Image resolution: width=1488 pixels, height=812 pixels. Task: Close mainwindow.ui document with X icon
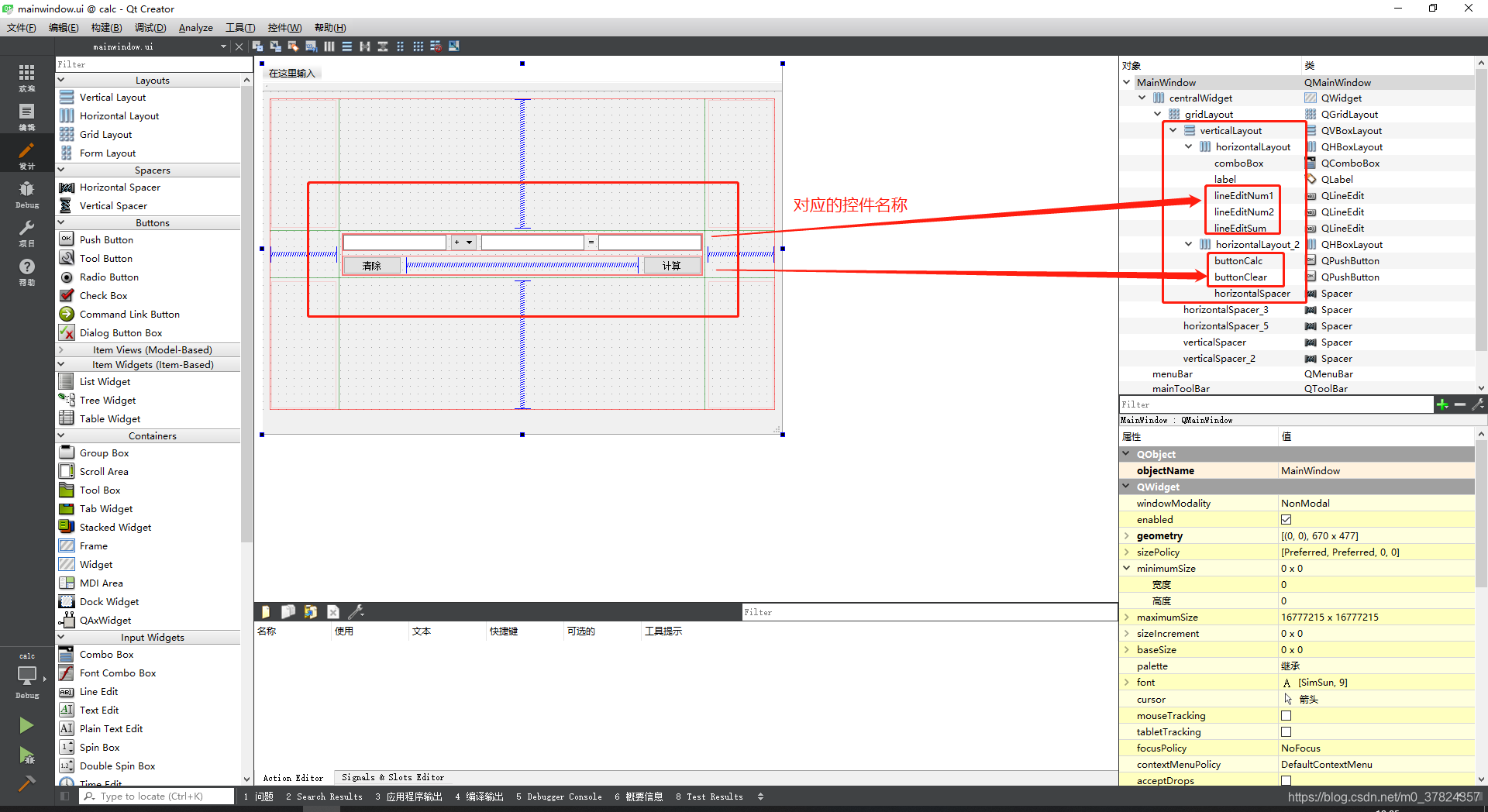click(x=239, y=46)
